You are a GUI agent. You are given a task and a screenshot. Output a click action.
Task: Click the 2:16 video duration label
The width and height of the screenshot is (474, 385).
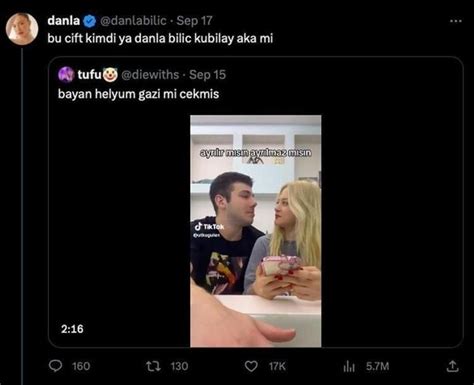[72, 329]
